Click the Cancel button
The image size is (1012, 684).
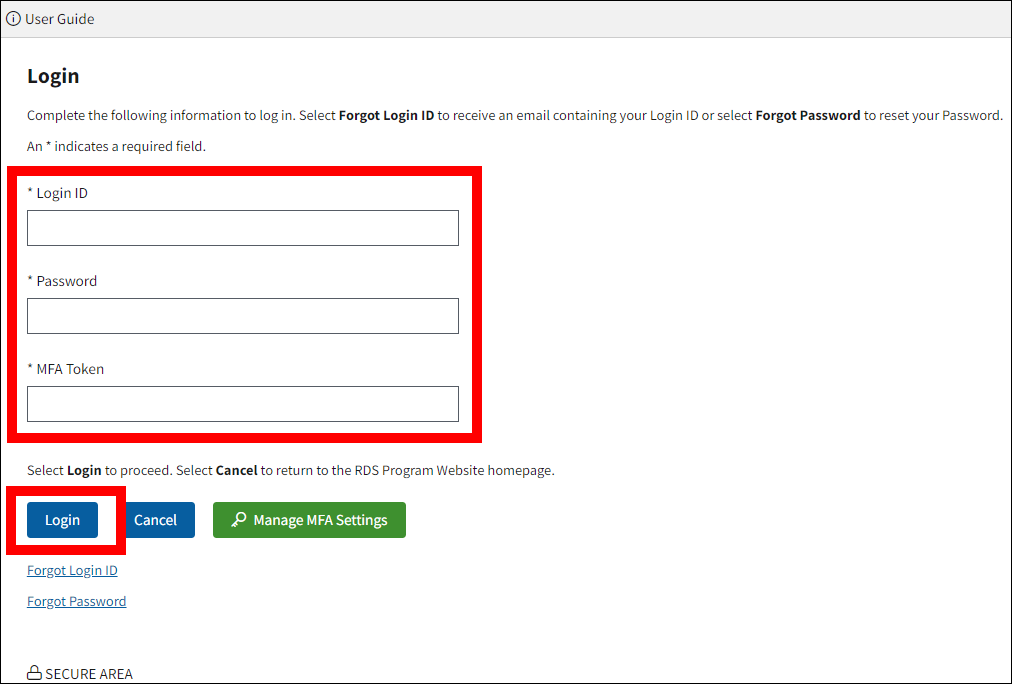155,520
